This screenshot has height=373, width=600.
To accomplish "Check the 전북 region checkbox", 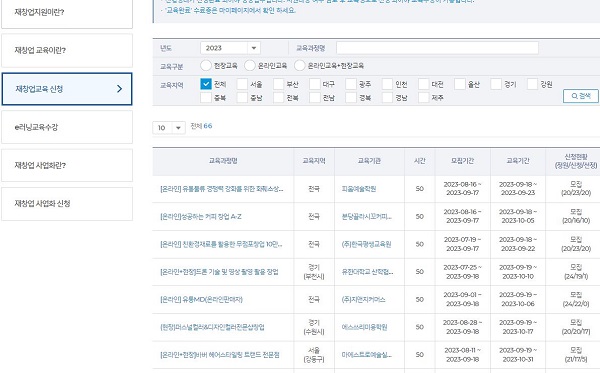I will 279,98.
